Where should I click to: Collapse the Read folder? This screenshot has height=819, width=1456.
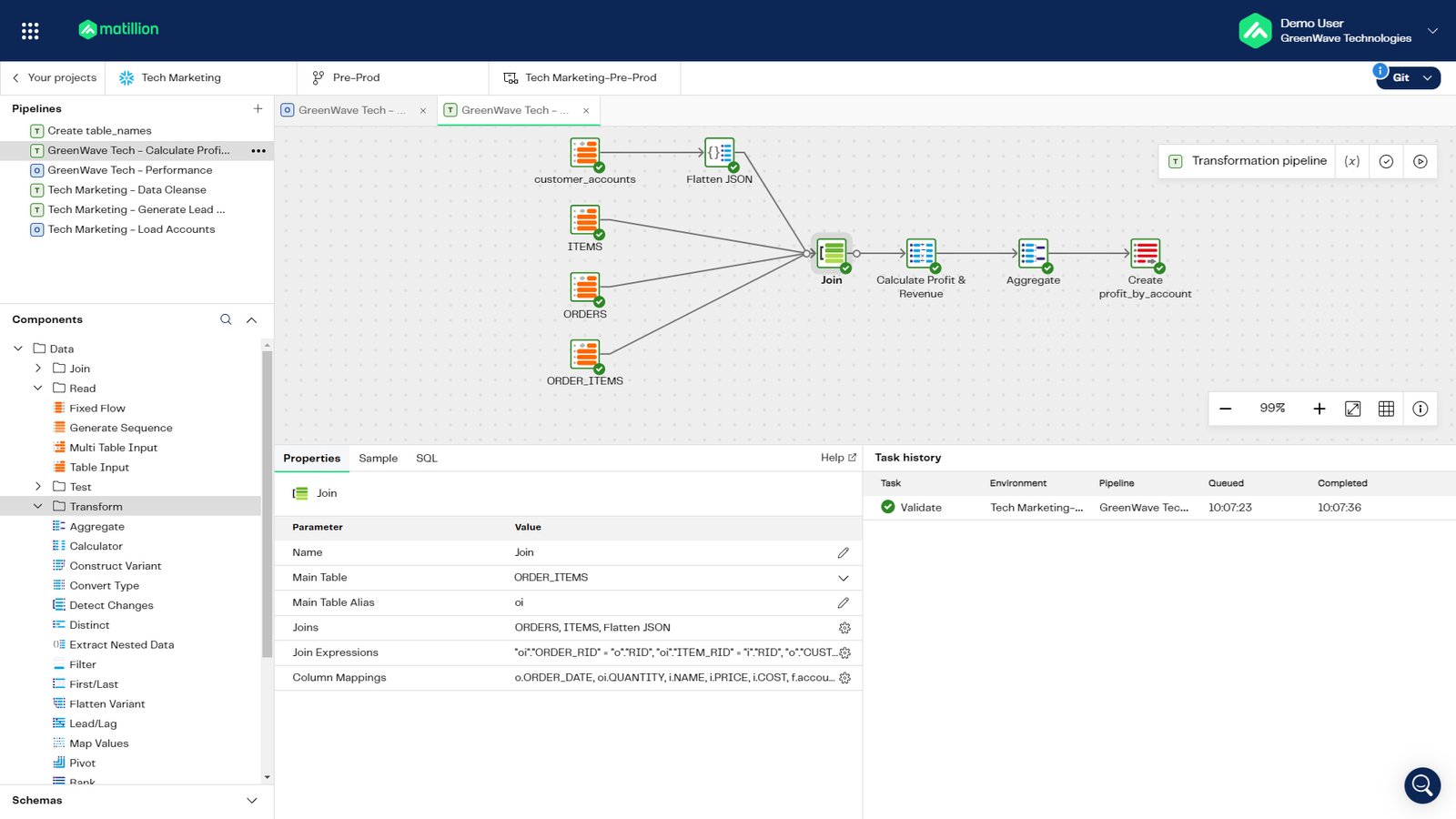click(37, 389)
